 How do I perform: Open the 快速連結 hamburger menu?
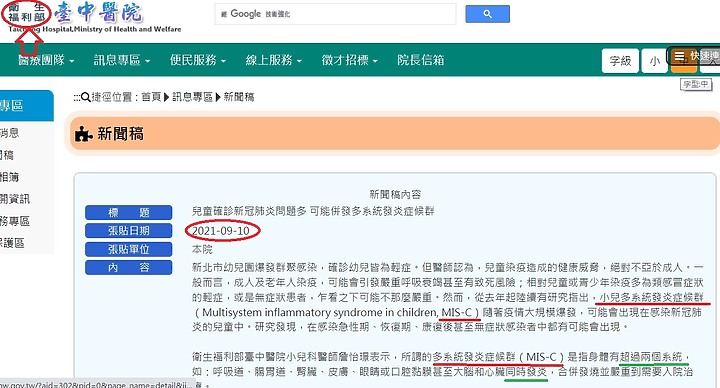coord(694,56)
